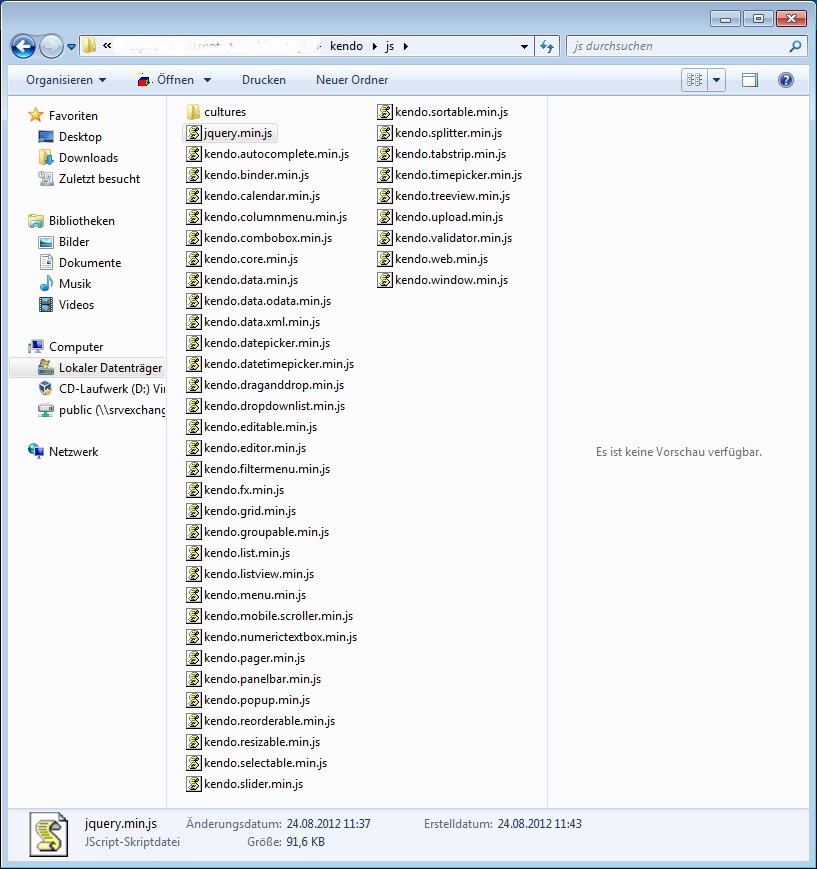The width and height of the screenshot is (817, 869).
Task: Select file name kendo.combobox.min.js
Action: 268,238
